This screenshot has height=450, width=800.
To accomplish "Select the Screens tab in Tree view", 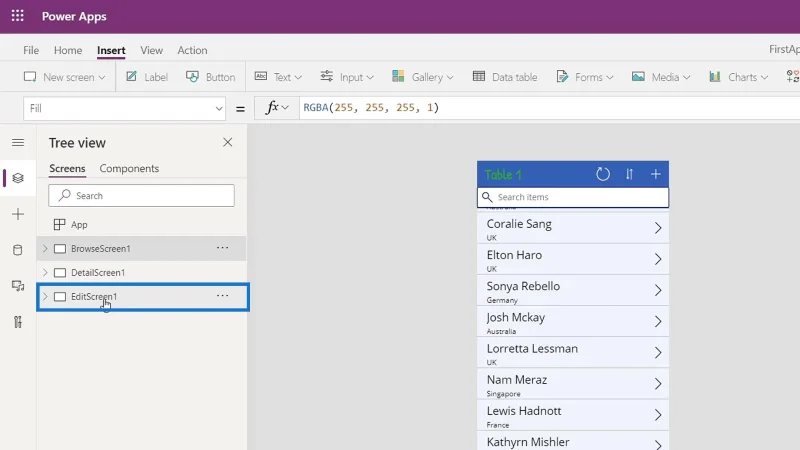I will coord(67,168).
